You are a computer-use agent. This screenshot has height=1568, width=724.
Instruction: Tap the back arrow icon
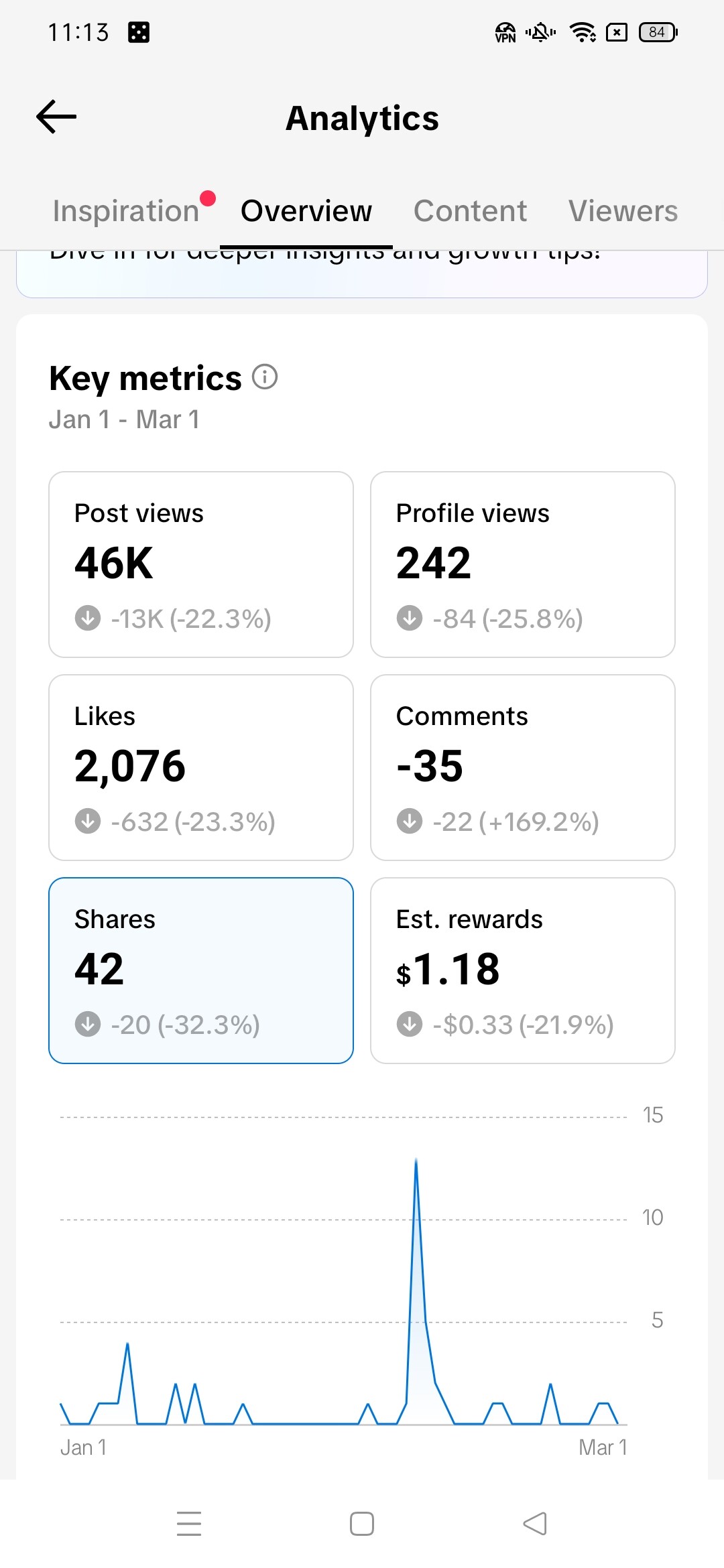56,117
